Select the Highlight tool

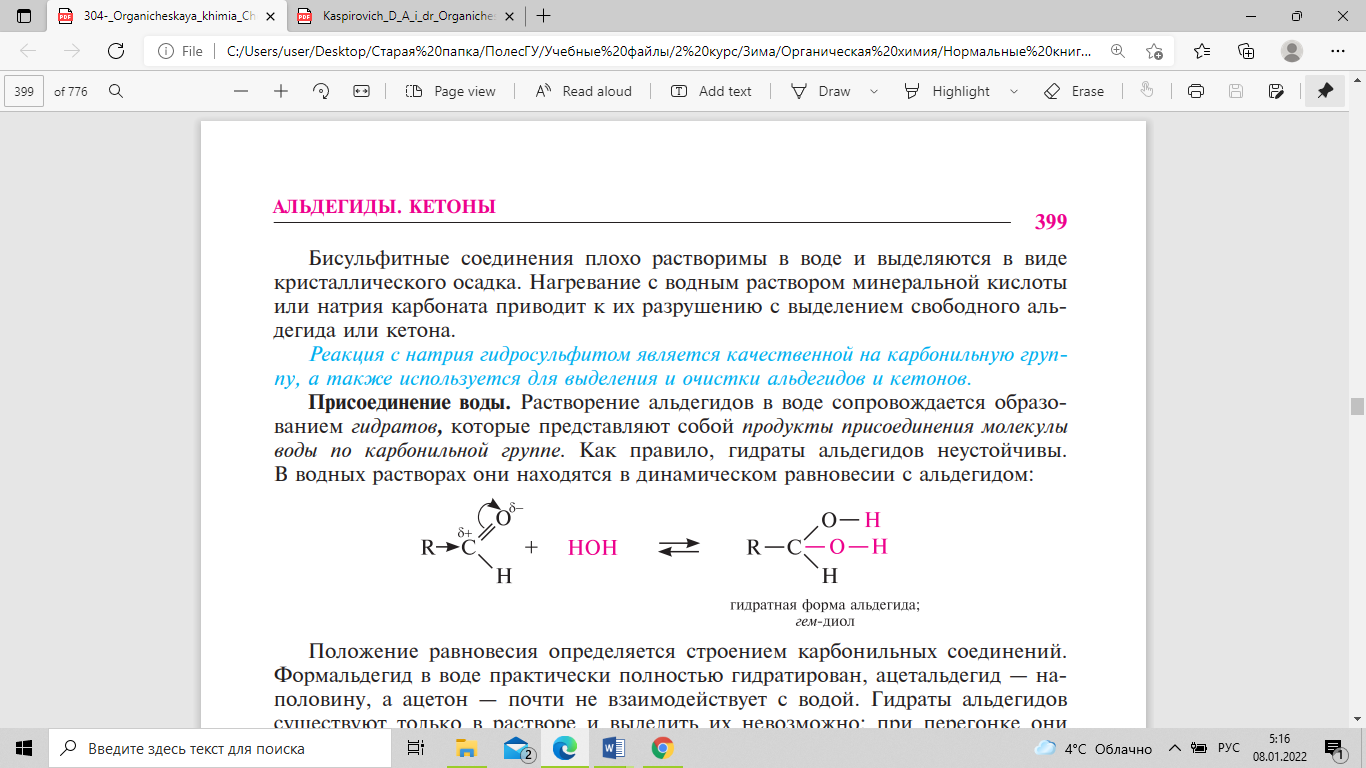coord(947,91)
